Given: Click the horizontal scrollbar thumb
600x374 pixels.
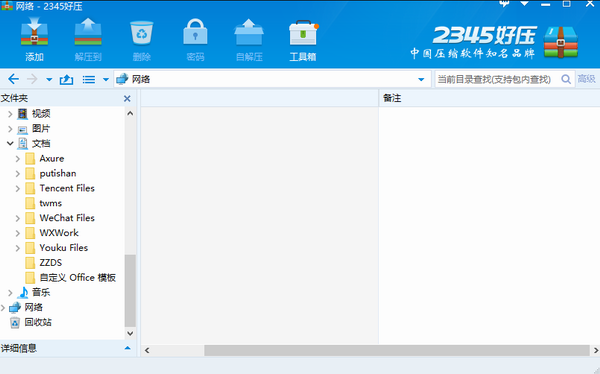Looking at the screenshot, I should click(397, 350).
